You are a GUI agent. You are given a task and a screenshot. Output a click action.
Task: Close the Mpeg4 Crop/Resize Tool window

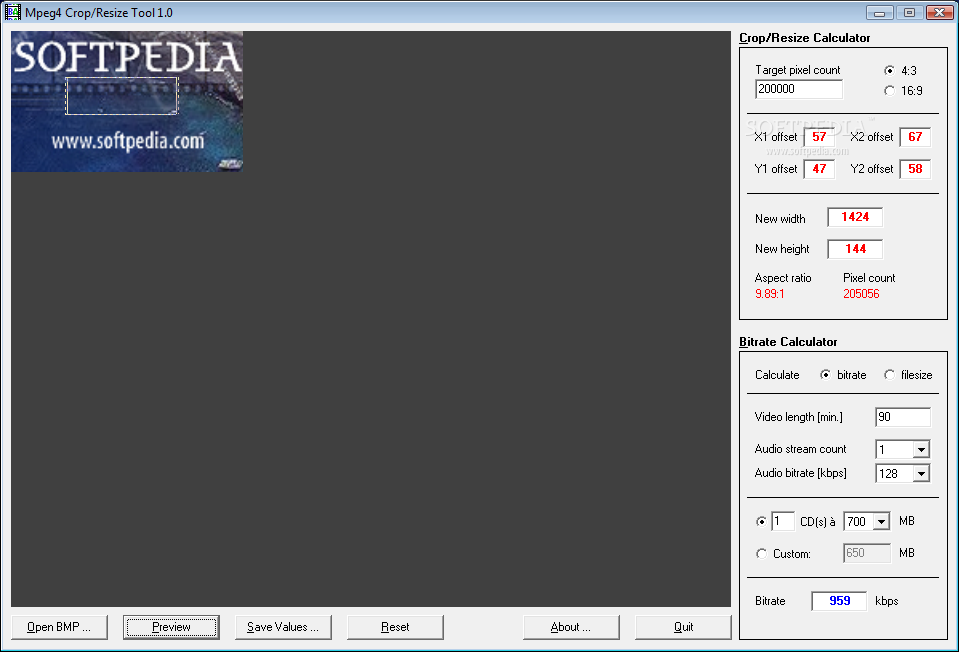click(939, 12)
